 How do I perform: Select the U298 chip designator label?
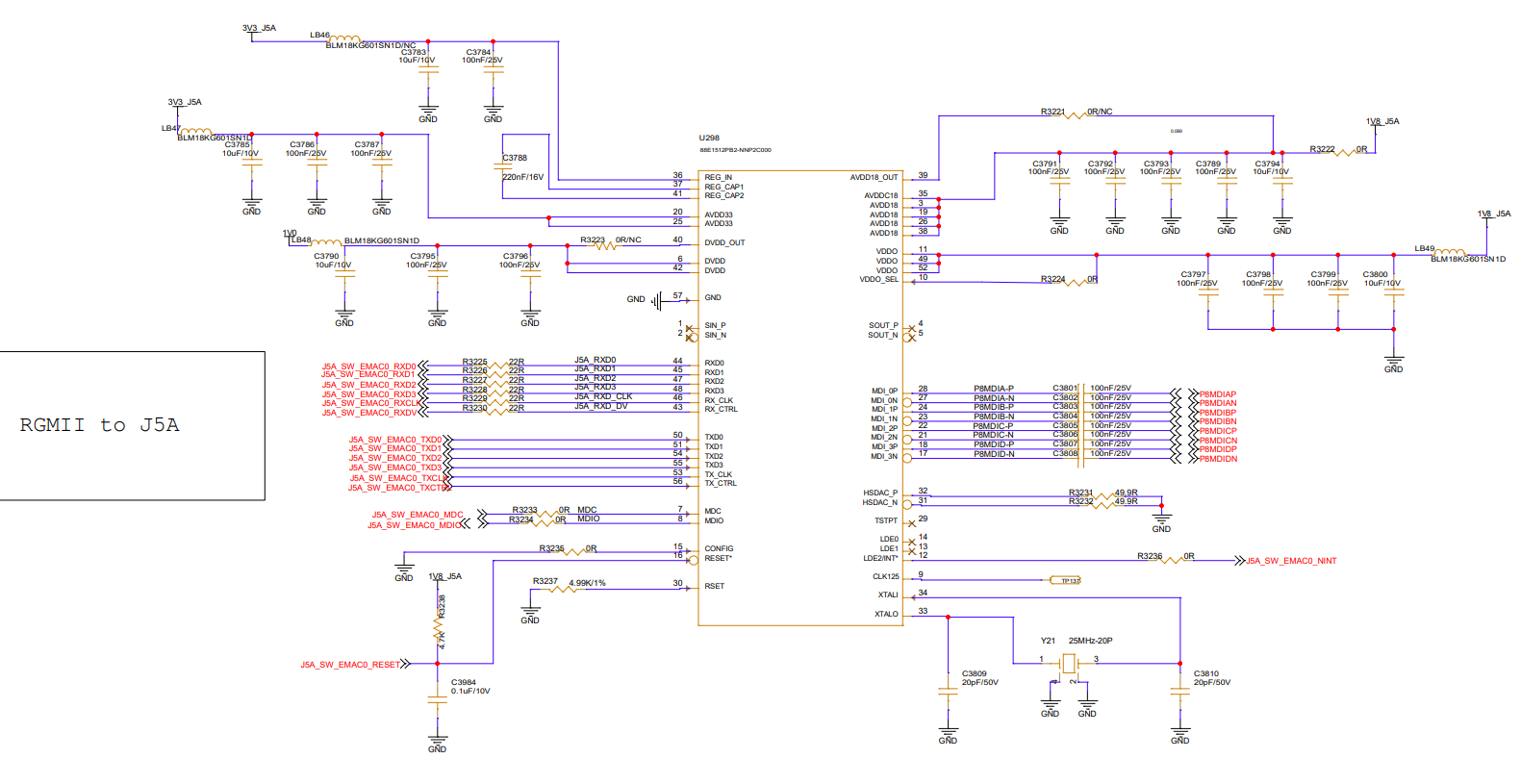(709, 138)
